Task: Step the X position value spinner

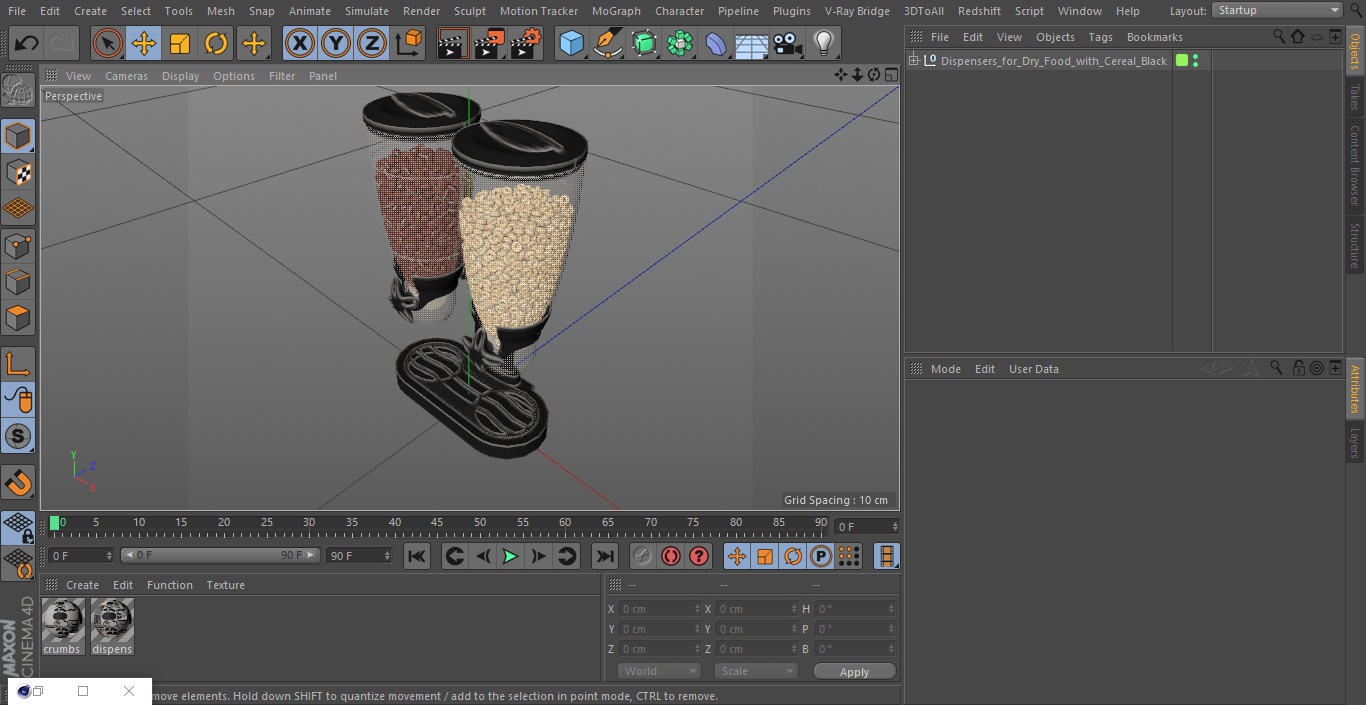Action: pyautogui.click(x=697, y=609)
